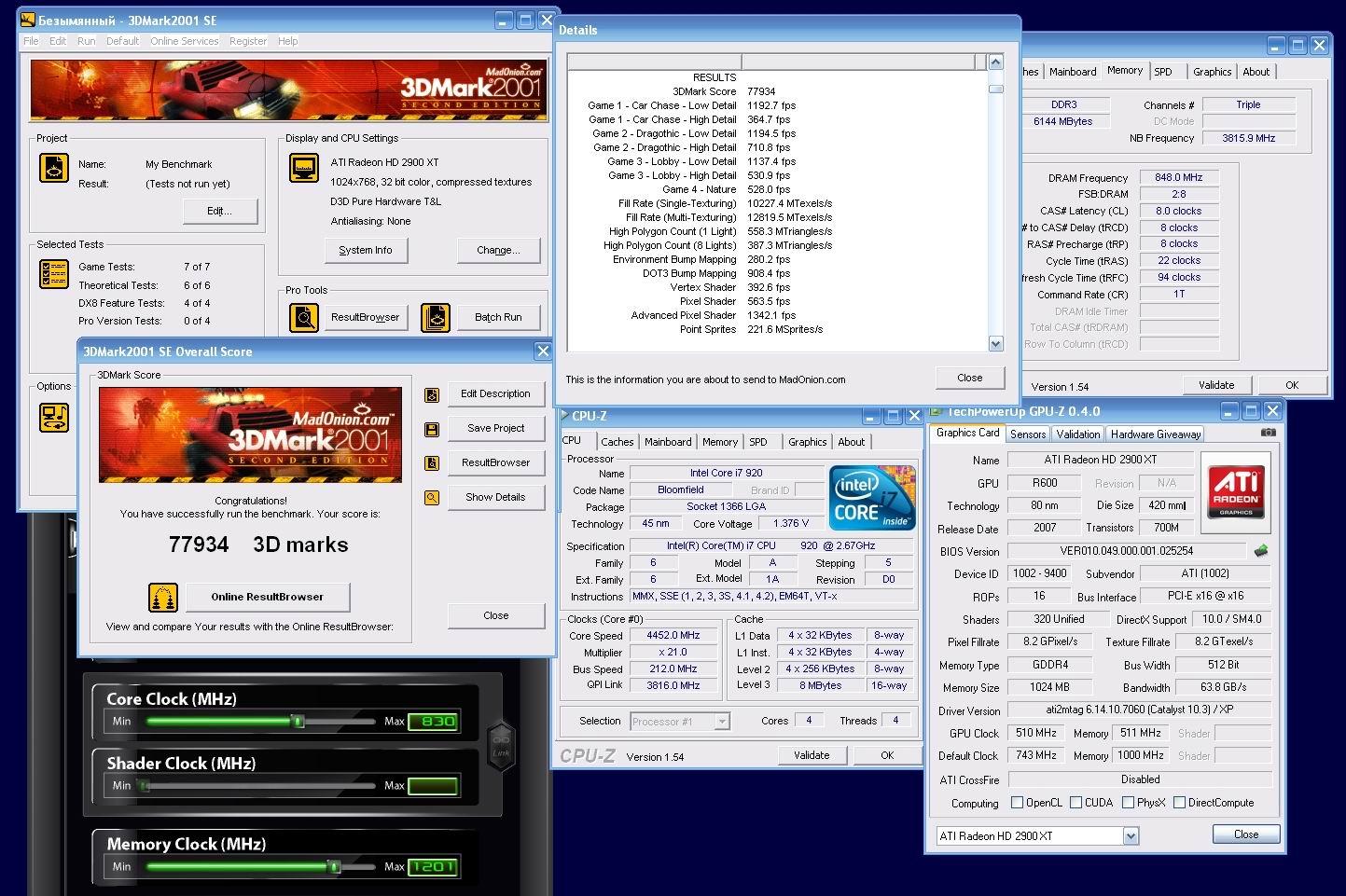Click the Core Speed 4452.0 MHz value
Image resolution: width=1346 pixels, height=896 pixels.
pos(673,635)
